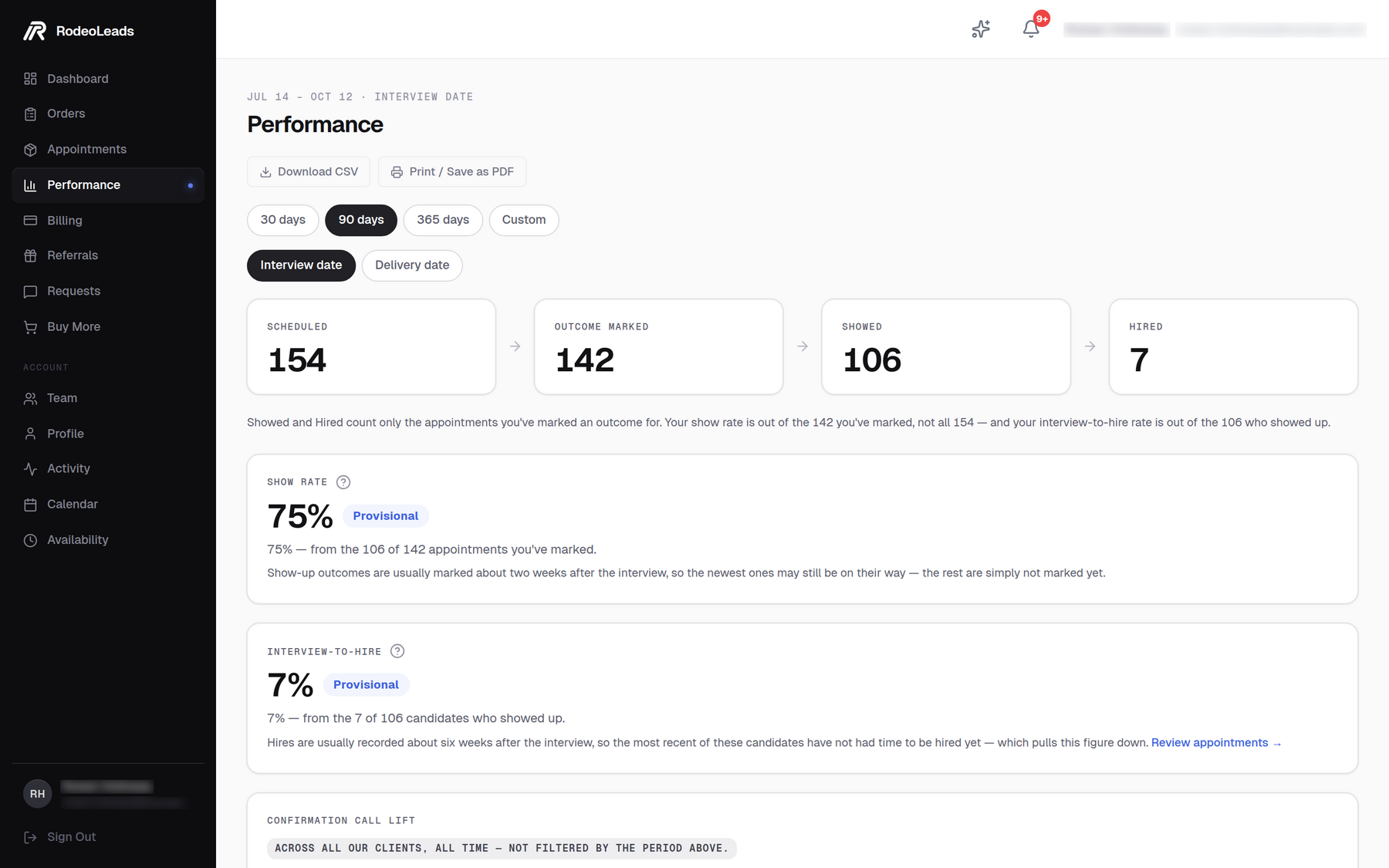
Task: Print or save as PDF
Action: 452,172
